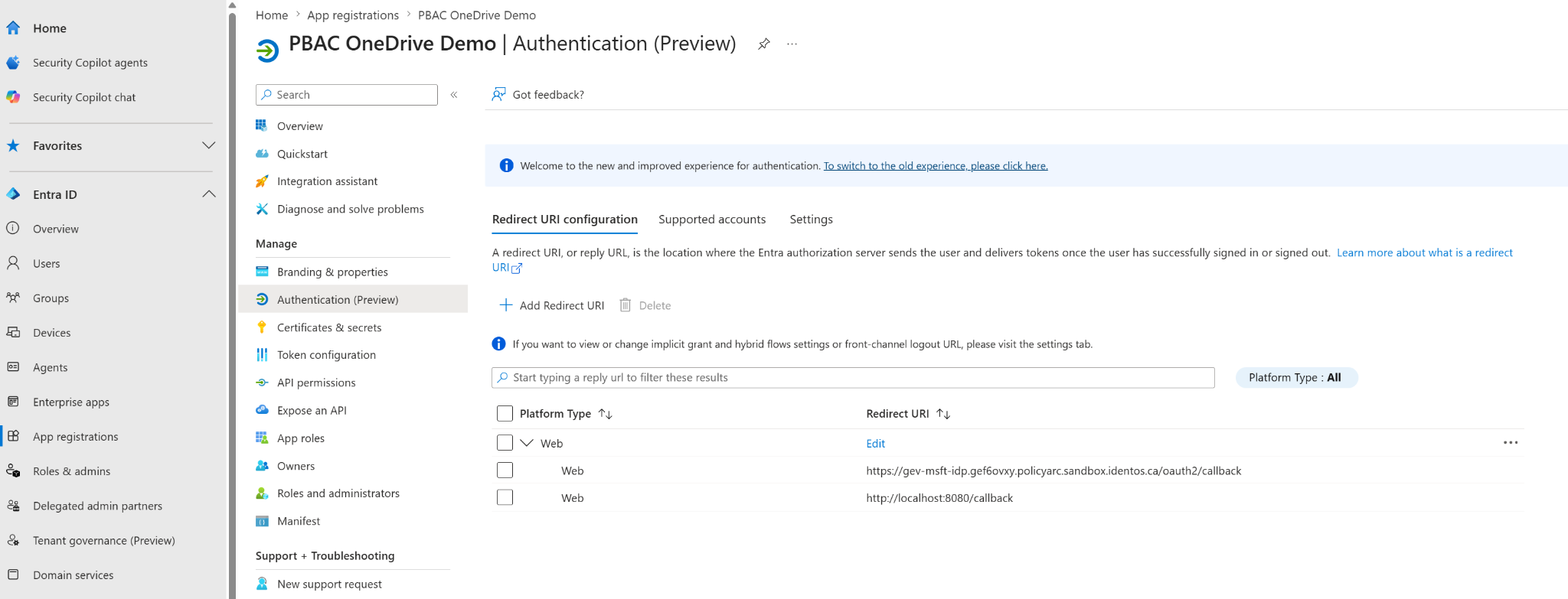1568x599 pixels.
Task: Click the Edit link in Web row
Action: [x=875, y=444]
